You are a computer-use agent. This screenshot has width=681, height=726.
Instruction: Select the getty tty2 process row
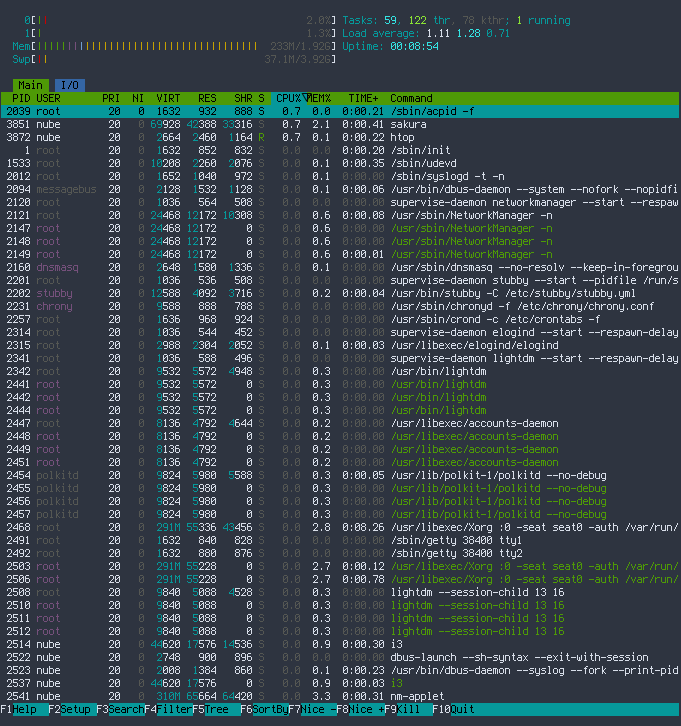click(x=340, y=553)
